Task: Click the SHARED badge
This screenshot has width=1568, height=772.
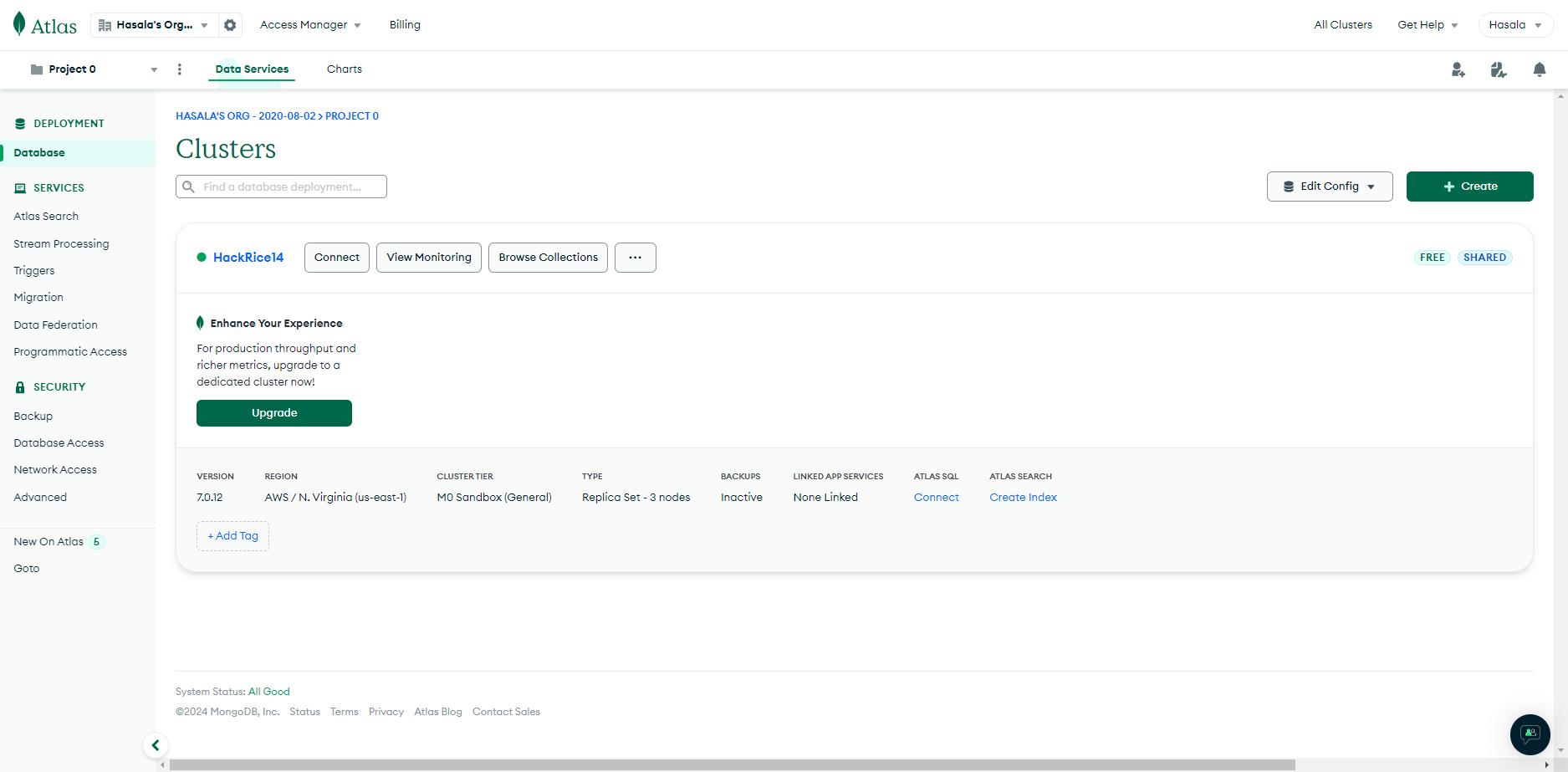Action: [1485, 258]
